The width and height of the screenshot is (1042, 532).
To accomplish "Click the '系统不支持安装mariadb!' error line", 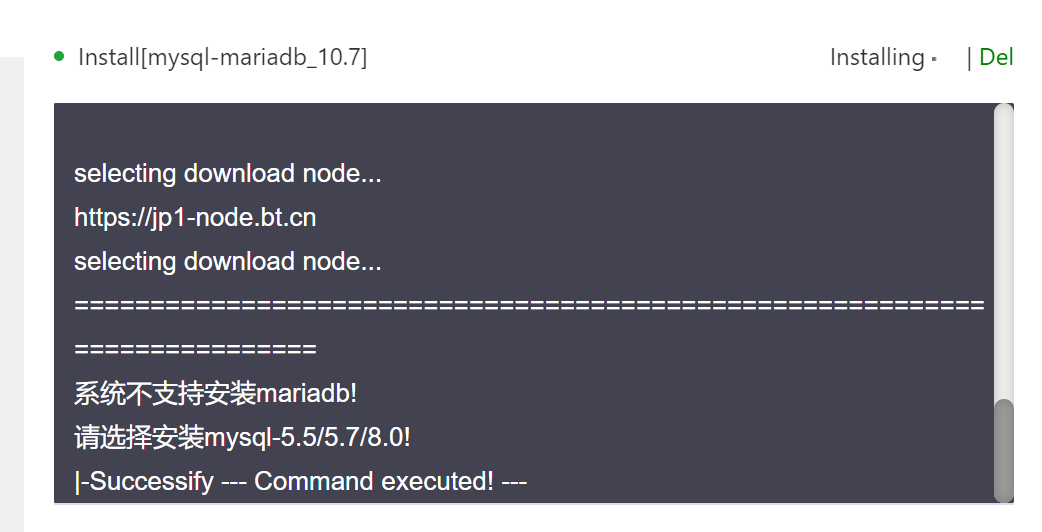I will [215, 393].
